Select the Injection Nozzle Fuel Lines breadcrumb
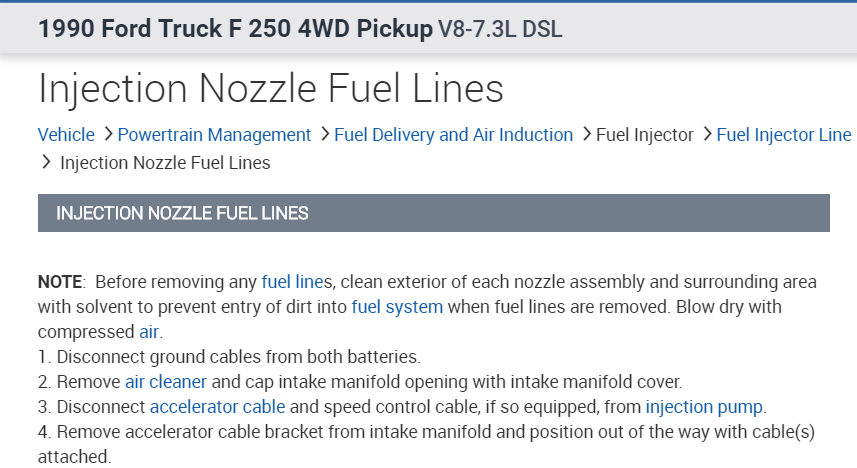This screenshot has height=468, width=857. click(165, 162)
